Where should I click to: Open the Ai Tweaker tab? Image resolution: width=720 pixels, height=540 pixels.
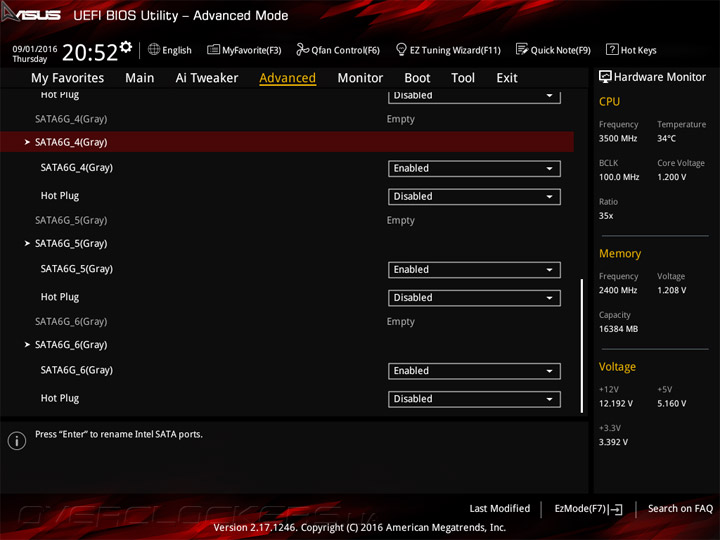coord(207,78)
